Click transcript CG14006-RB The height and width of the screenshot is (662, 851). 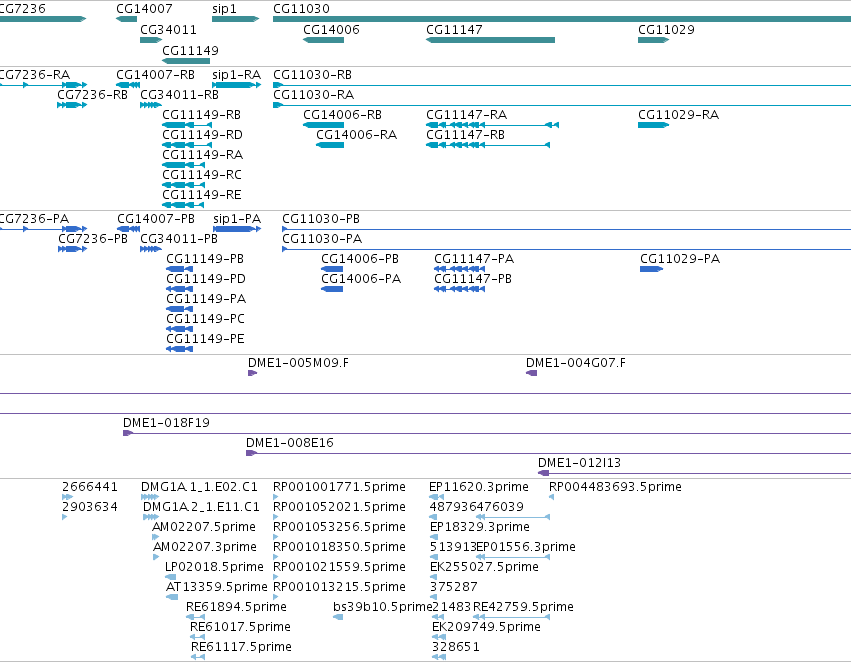323,125
